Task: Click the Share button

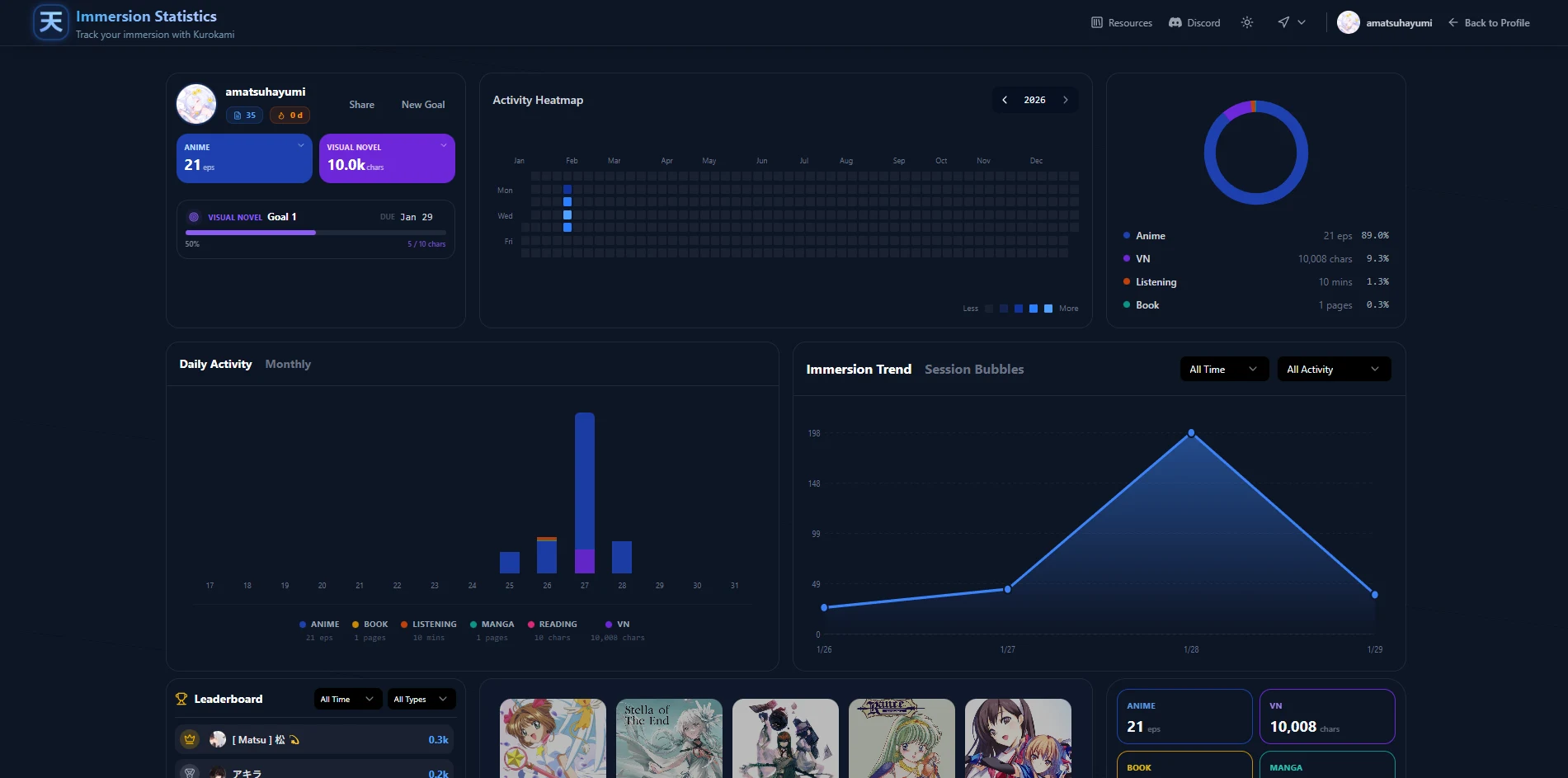Action: click(361, 105)
